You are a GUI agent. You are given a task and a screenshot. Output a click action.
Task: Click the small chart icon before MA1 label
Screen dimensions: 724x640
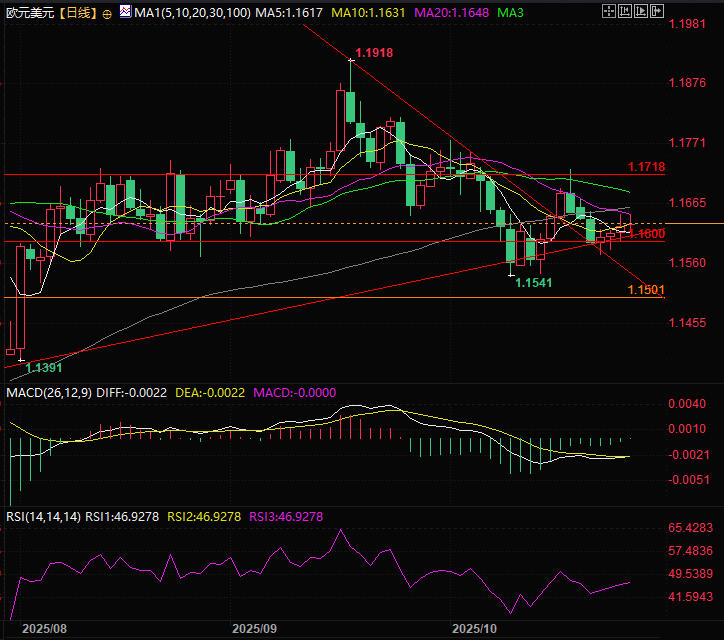[125, 12]
